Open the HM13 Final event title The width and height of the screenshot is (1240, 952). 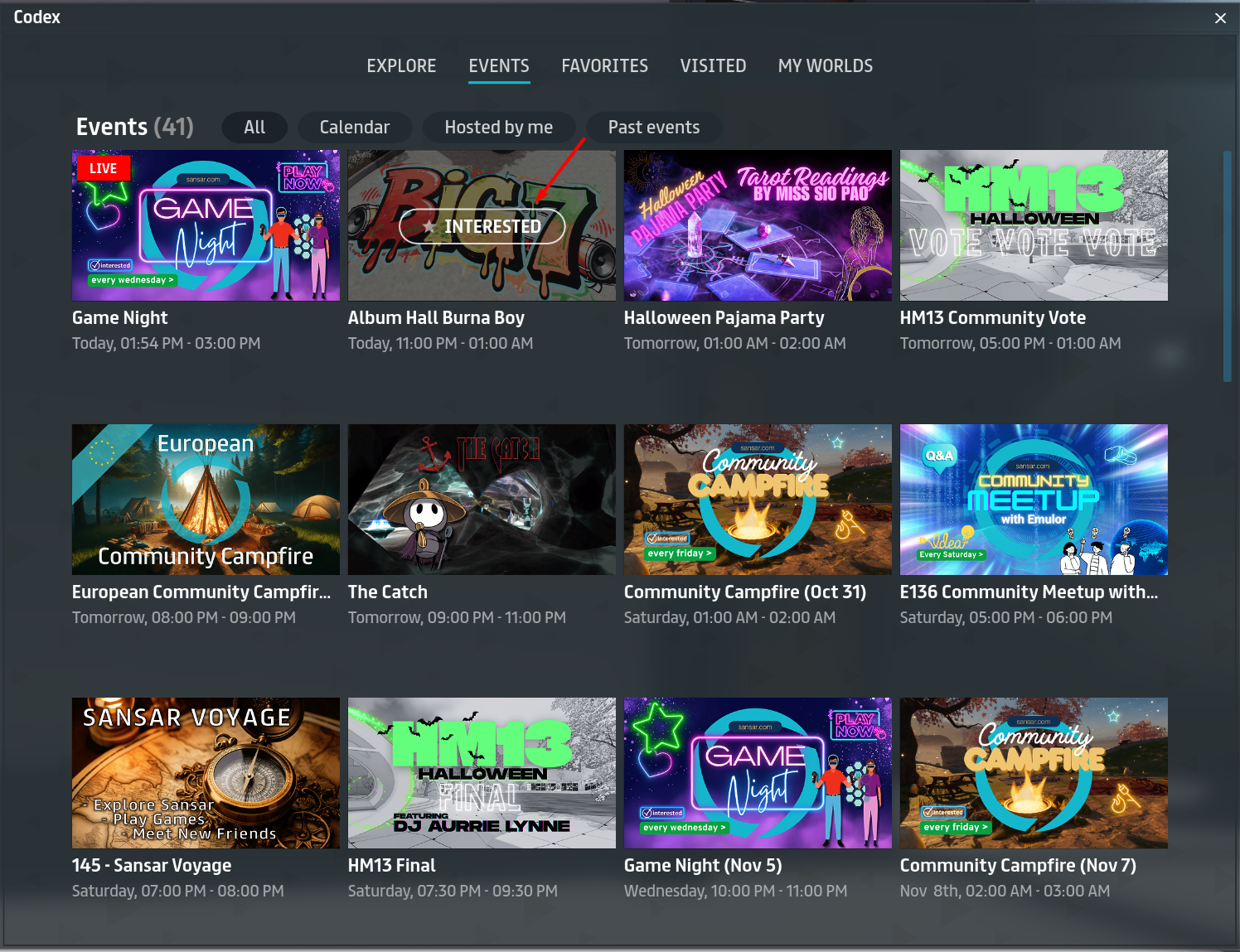[391, 865]
